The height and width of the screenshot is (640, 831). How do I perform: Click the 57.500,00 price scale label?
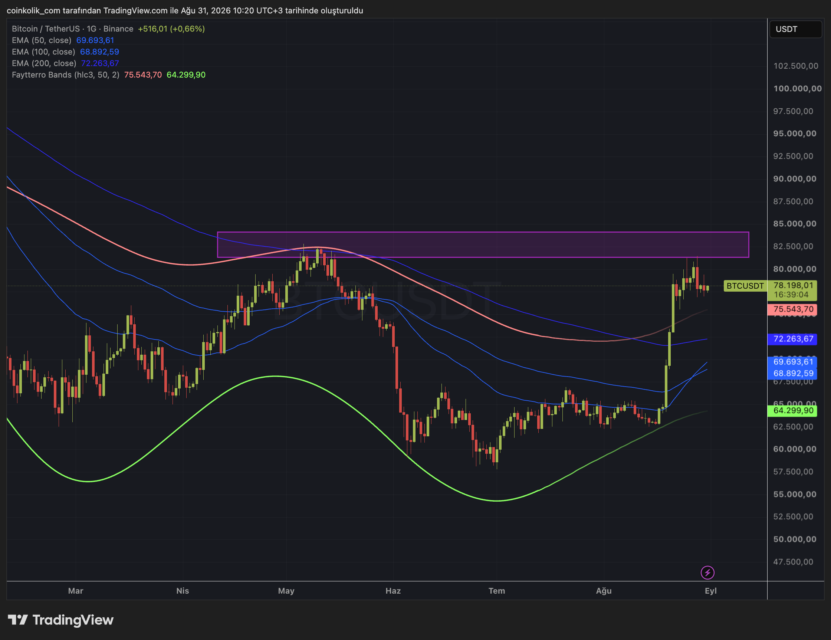[793, 472]
